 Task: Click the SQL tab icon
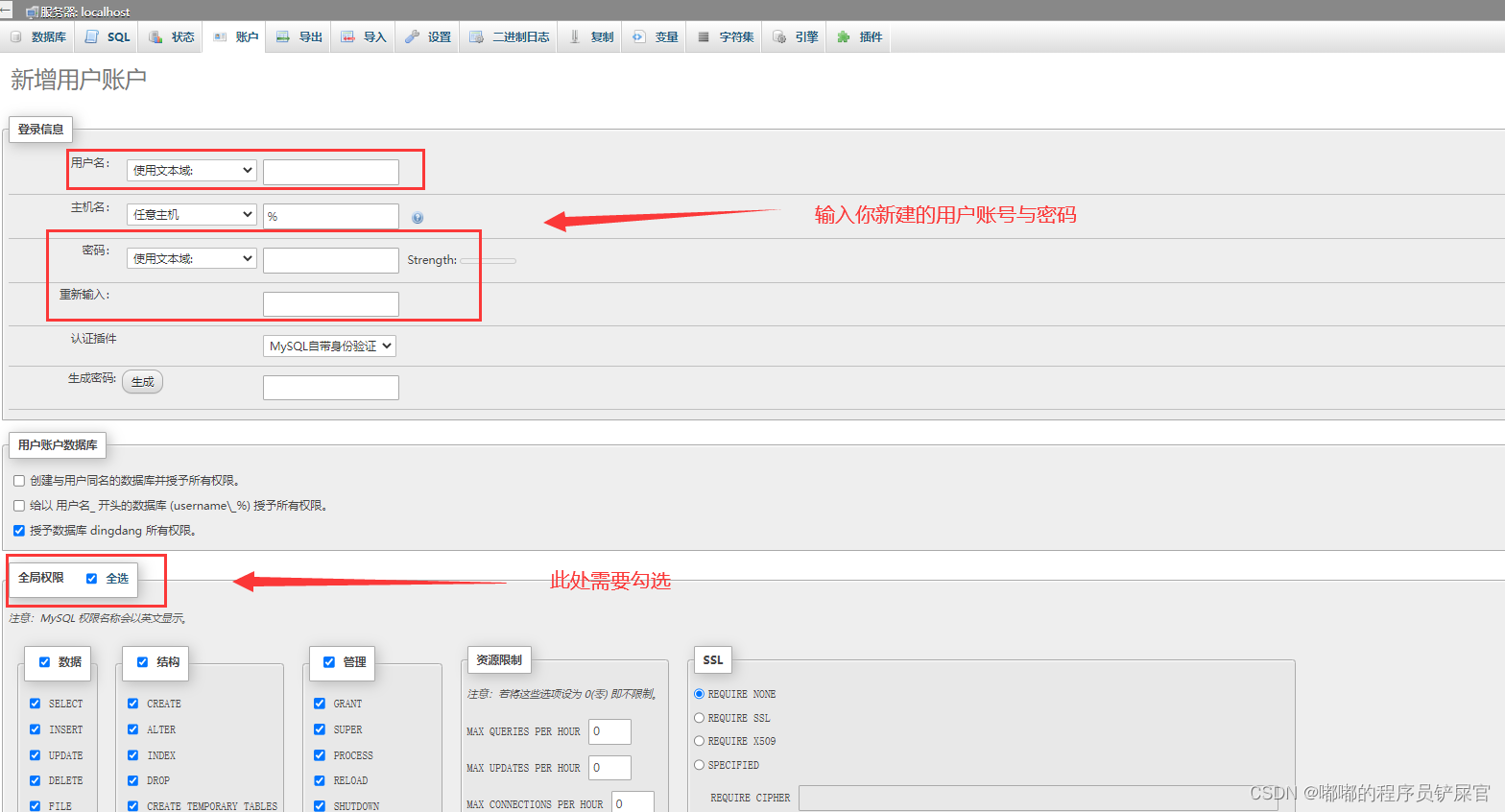(92, 36)
